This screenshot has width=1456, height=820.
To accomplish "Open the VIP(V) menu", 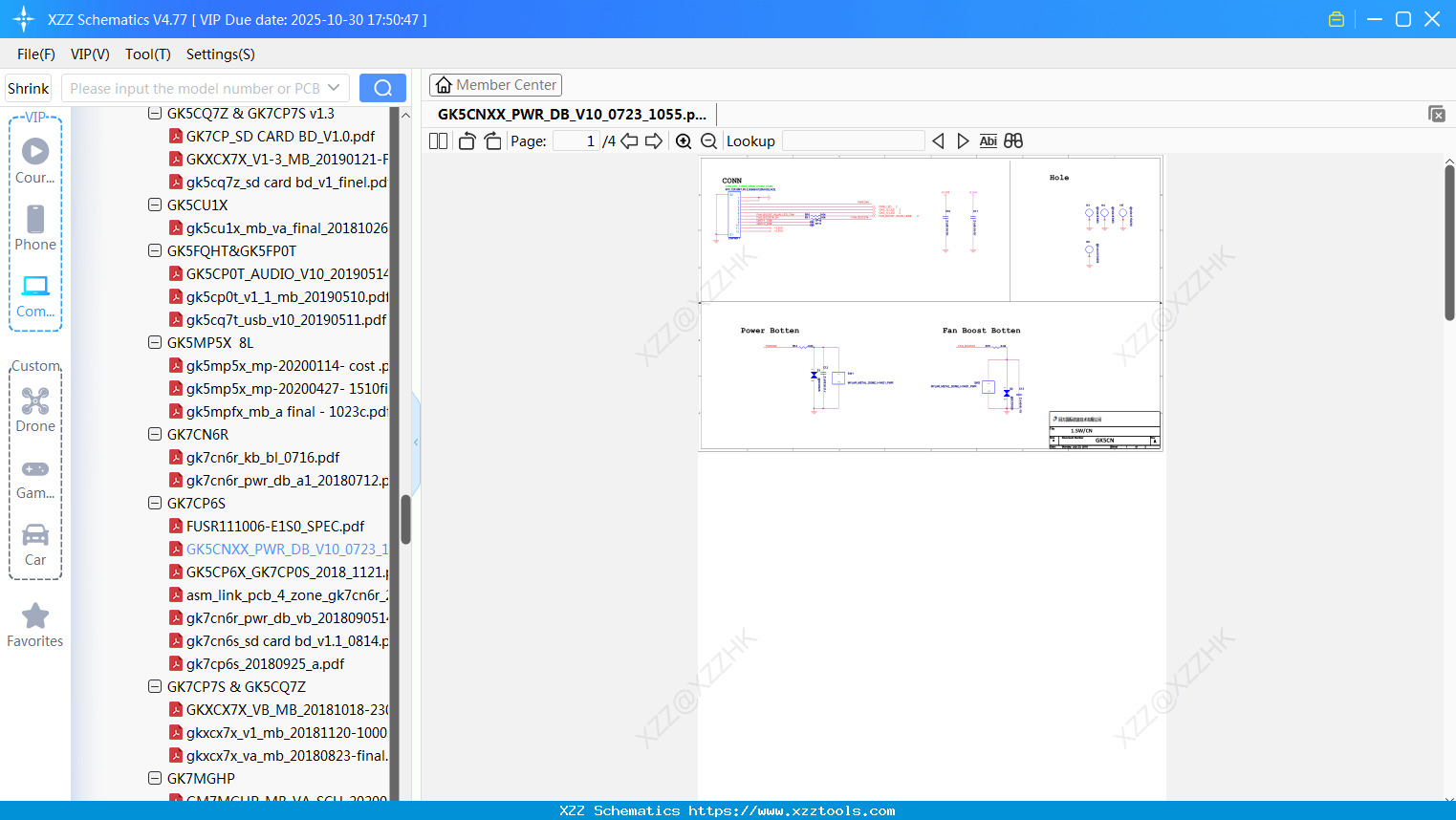I will point(90,54).
